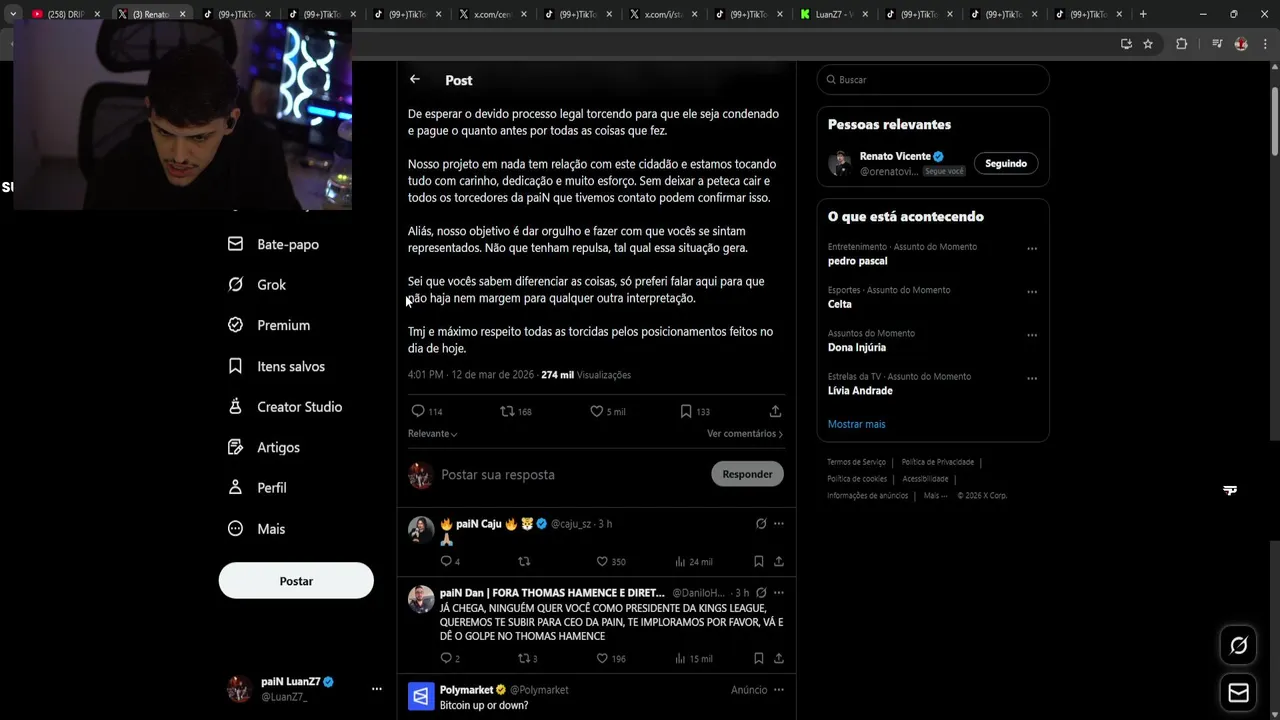1280x720 pixels.
Task: Open more options on paiN Caju reply
Action: coord(779,524)
